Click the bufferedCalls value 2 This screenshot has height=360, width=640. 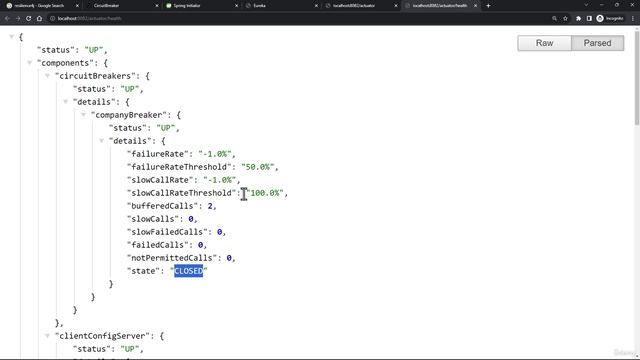(210, 206)
